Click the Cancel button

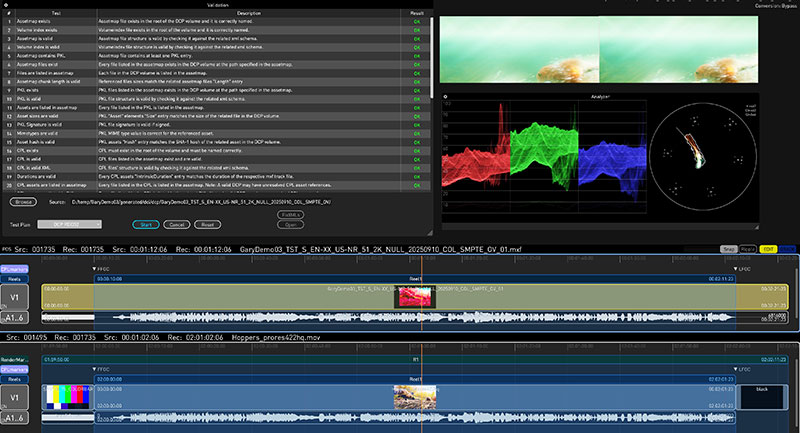(x=176, y=225)
